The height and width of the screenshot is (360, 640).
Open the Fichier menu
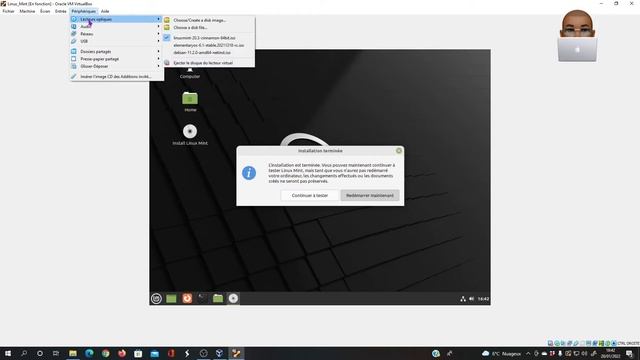(x=8, y=11)
